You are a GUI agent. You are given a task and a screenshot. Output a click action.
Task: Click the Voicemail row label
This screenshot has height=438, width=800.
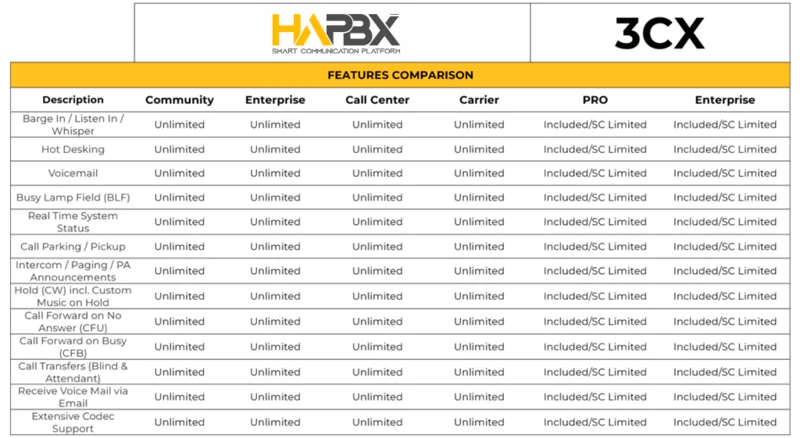[73, 173]
